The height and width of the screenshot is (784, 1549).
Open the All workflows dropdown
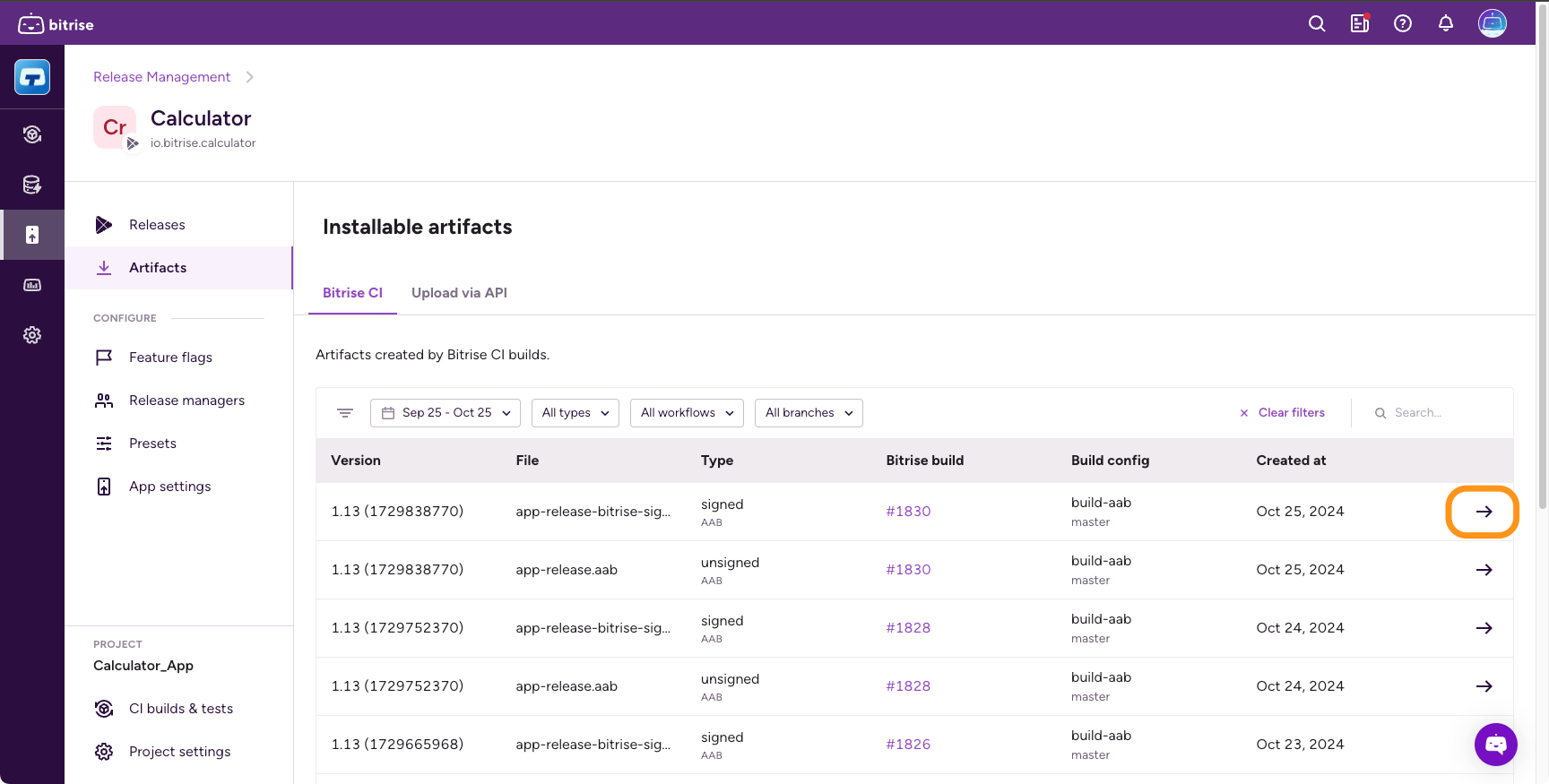pos(687,413)
